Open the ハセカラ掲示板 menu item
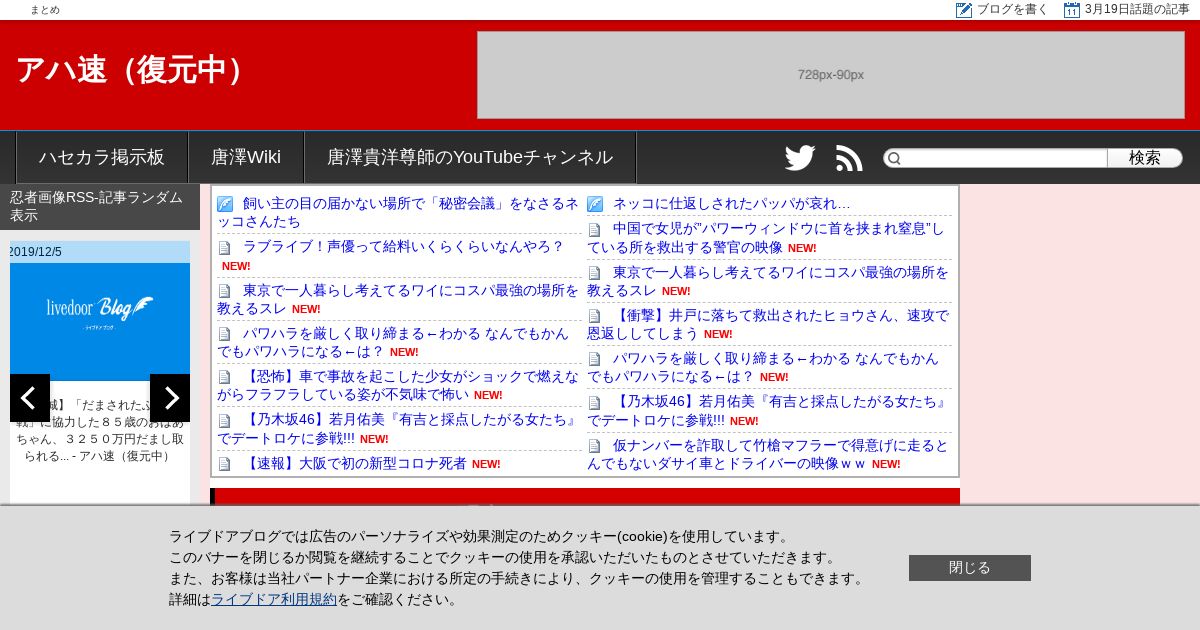The width and height of the screenshot is (1200, 630). (x=102, y=157)
